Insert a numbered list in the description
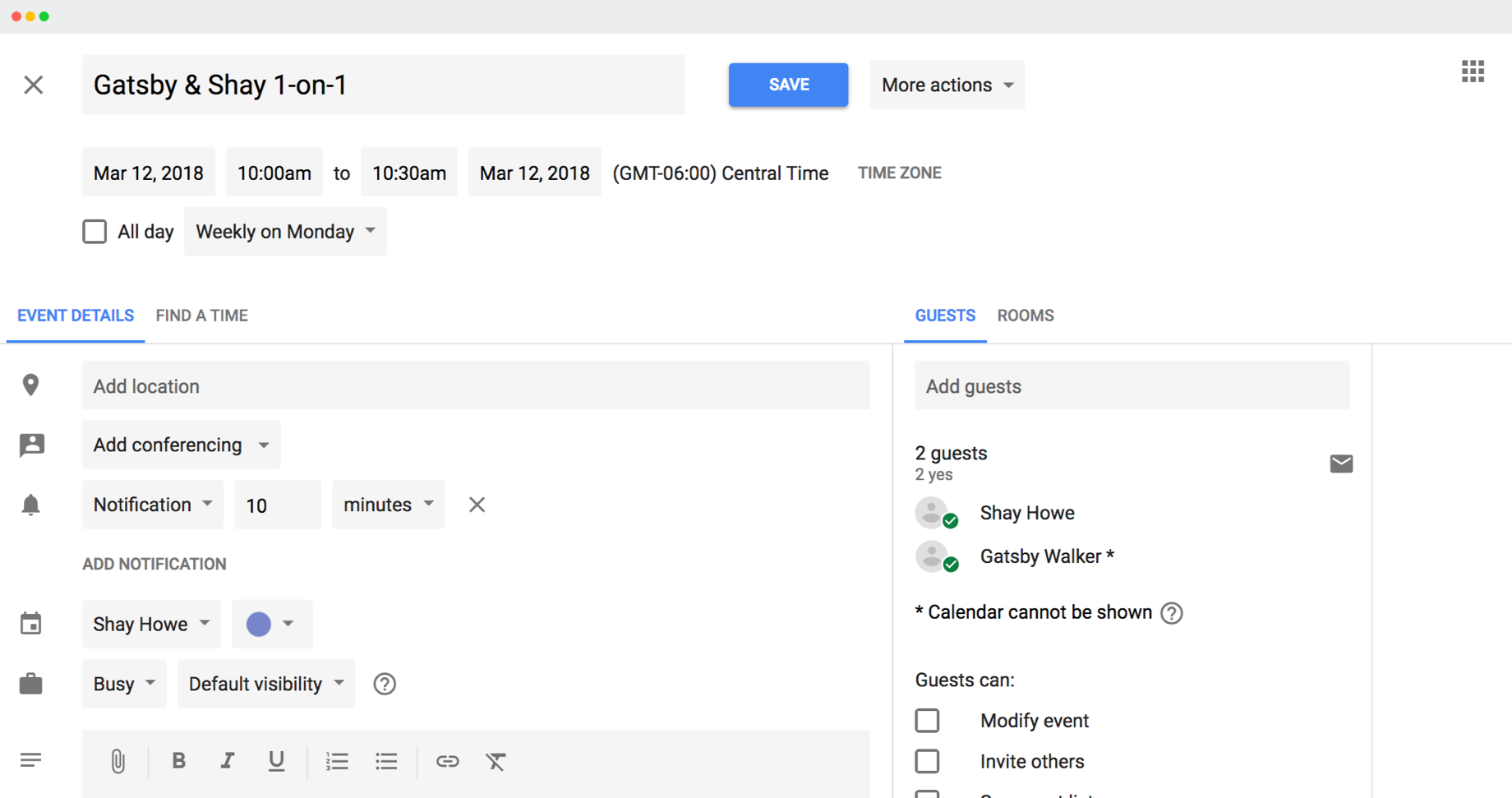 (337, 761)
